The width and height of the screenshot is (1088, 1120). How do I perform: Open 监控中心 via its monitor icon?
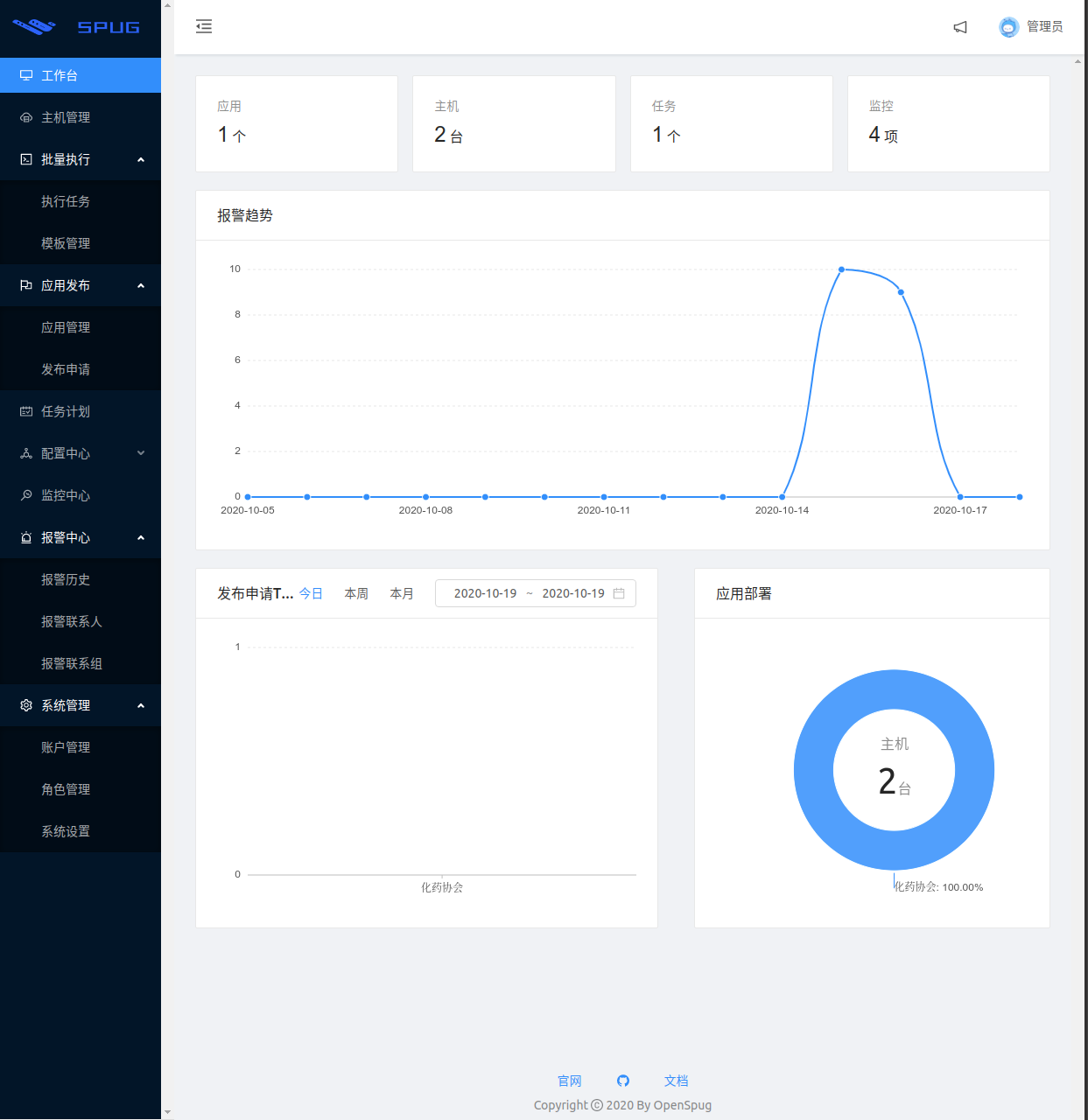pyautogui.click(x=26, y=495)
